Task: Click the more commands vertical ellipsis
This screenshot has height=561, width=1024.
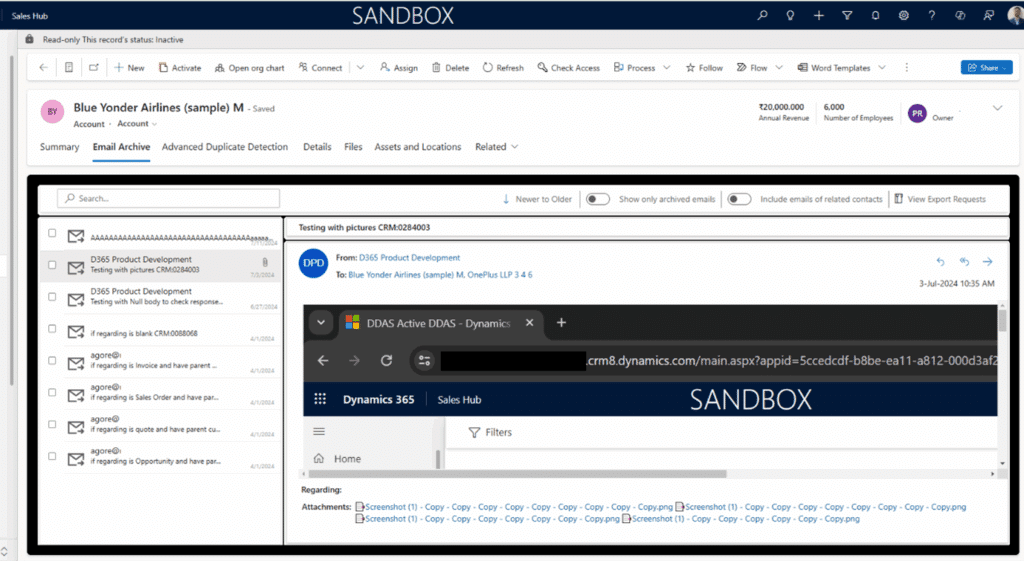Action: point(906,67)
